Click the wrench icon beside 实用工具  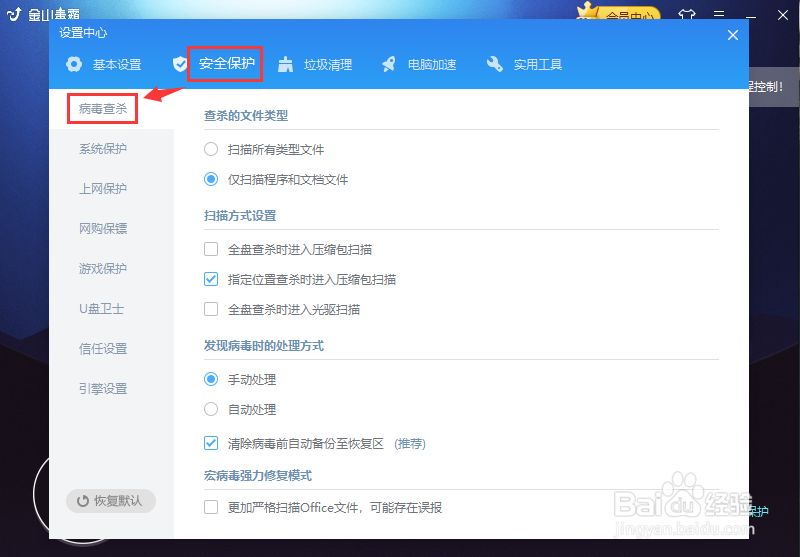(x=494, y=64)
